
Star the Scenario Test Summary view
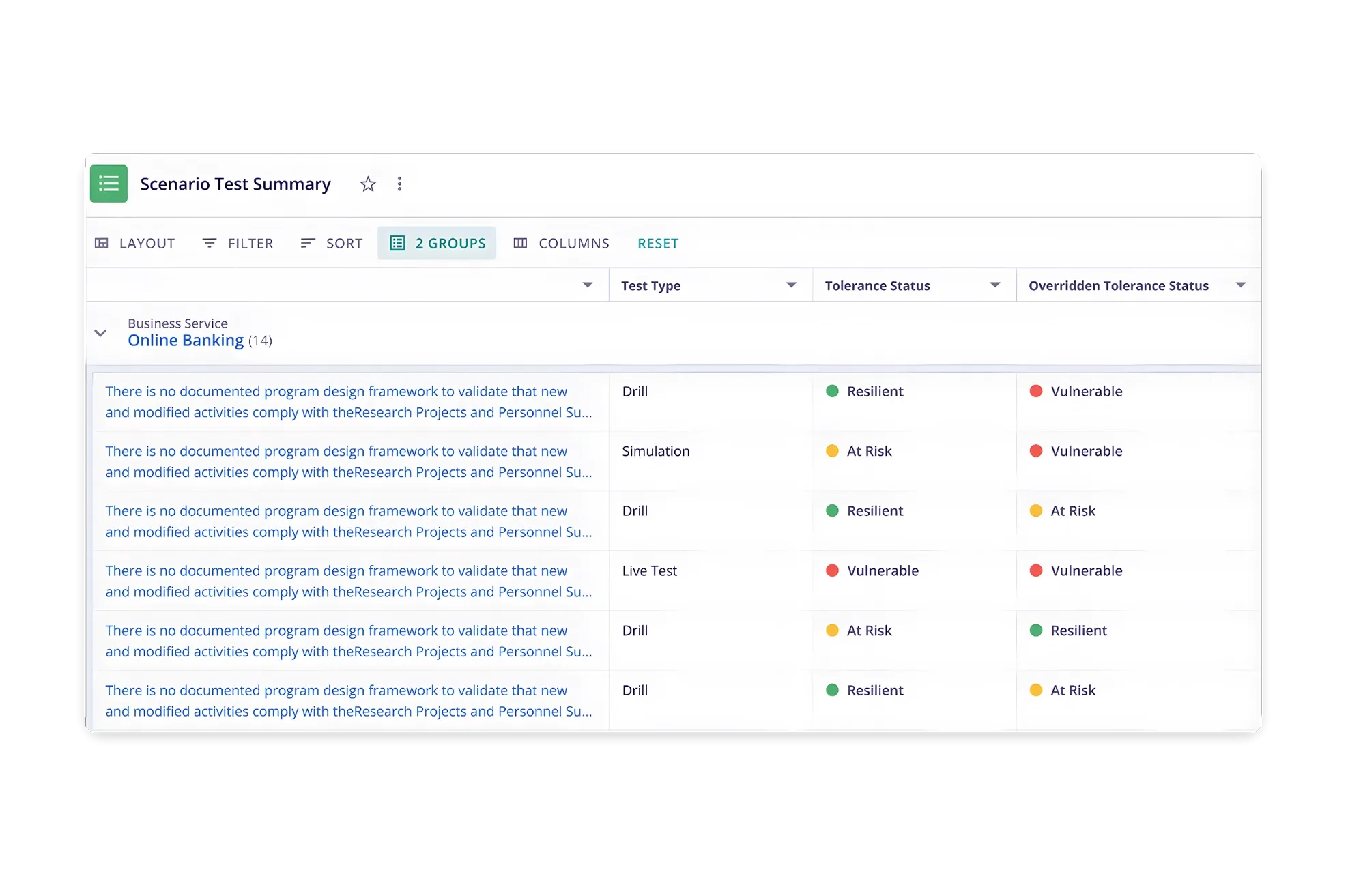pos(368,184)
